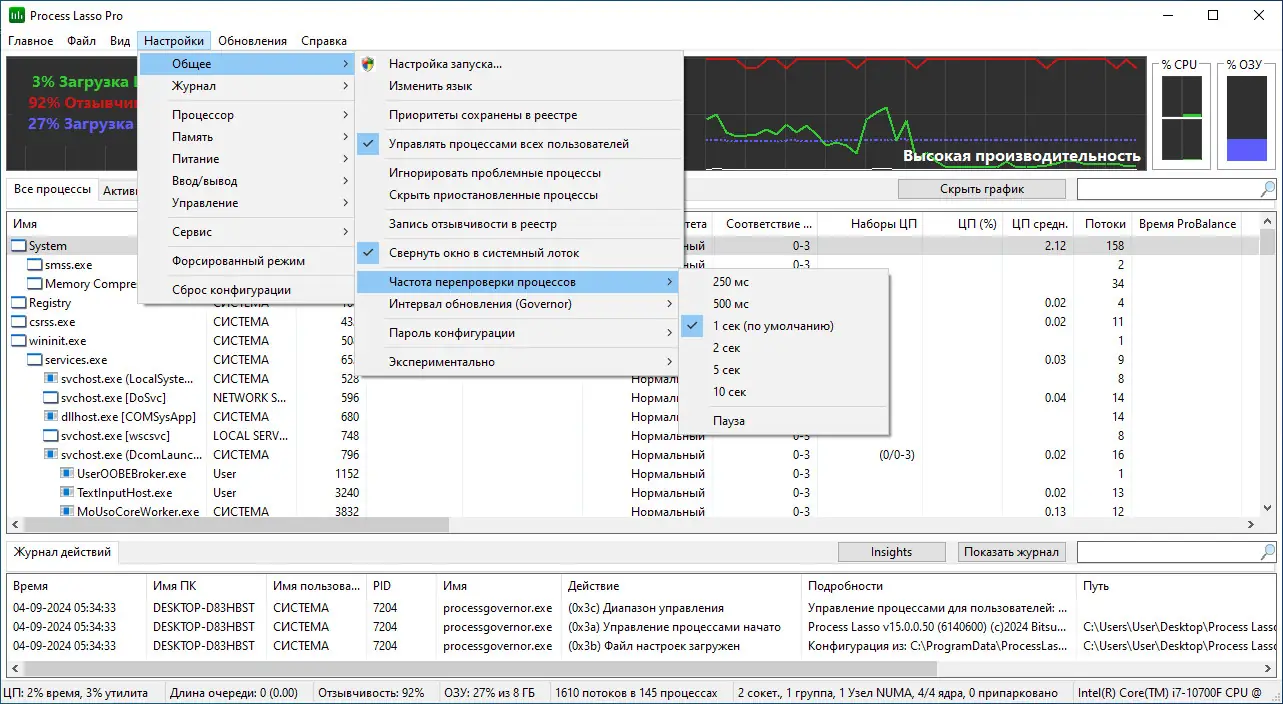The width and height of the screenshot is (1283, 704).
Task: Open Экспериментально submenu
Action: pos(519,362)
